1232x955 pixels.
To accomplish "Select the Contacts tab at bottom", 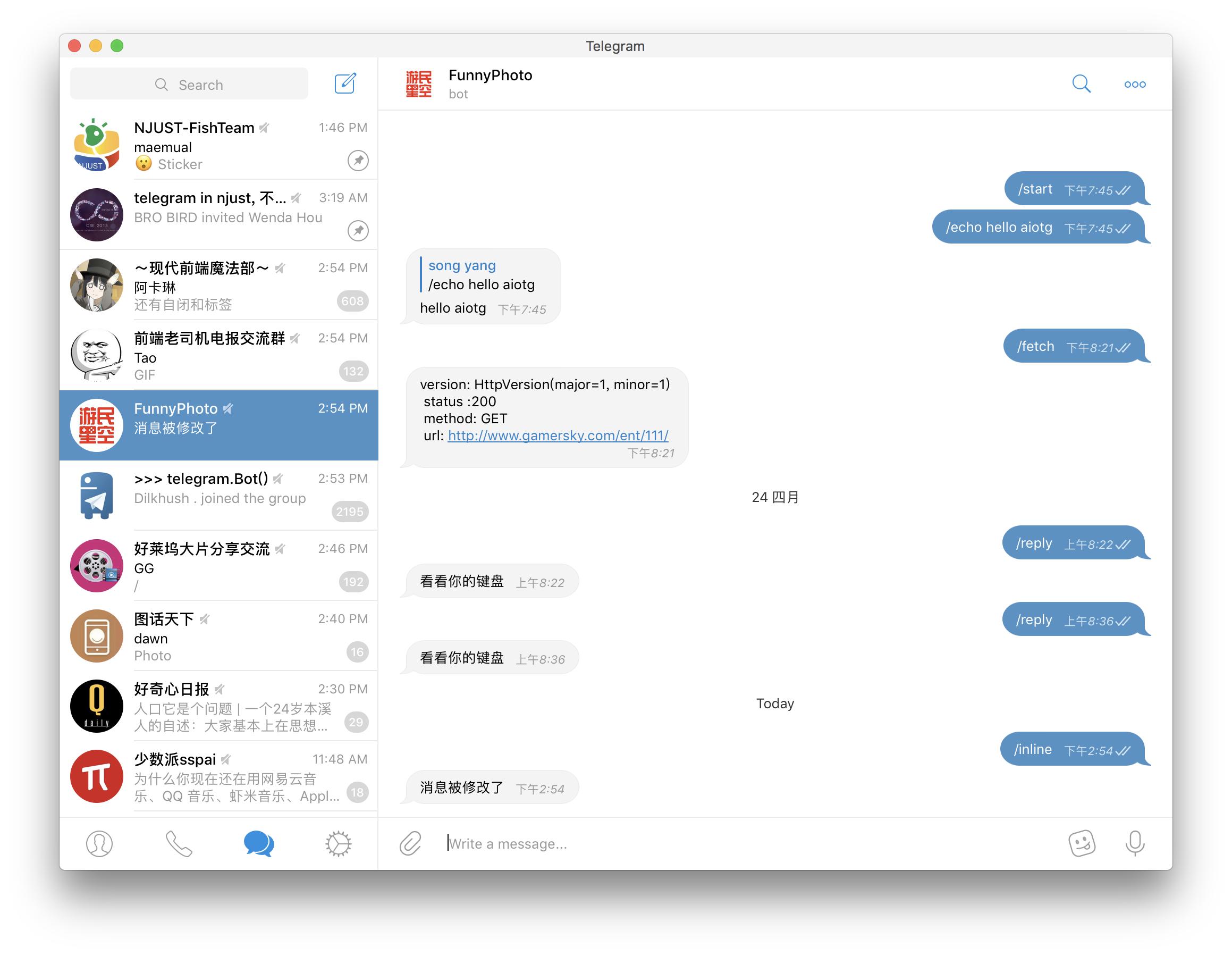I will tap(100, 842).
